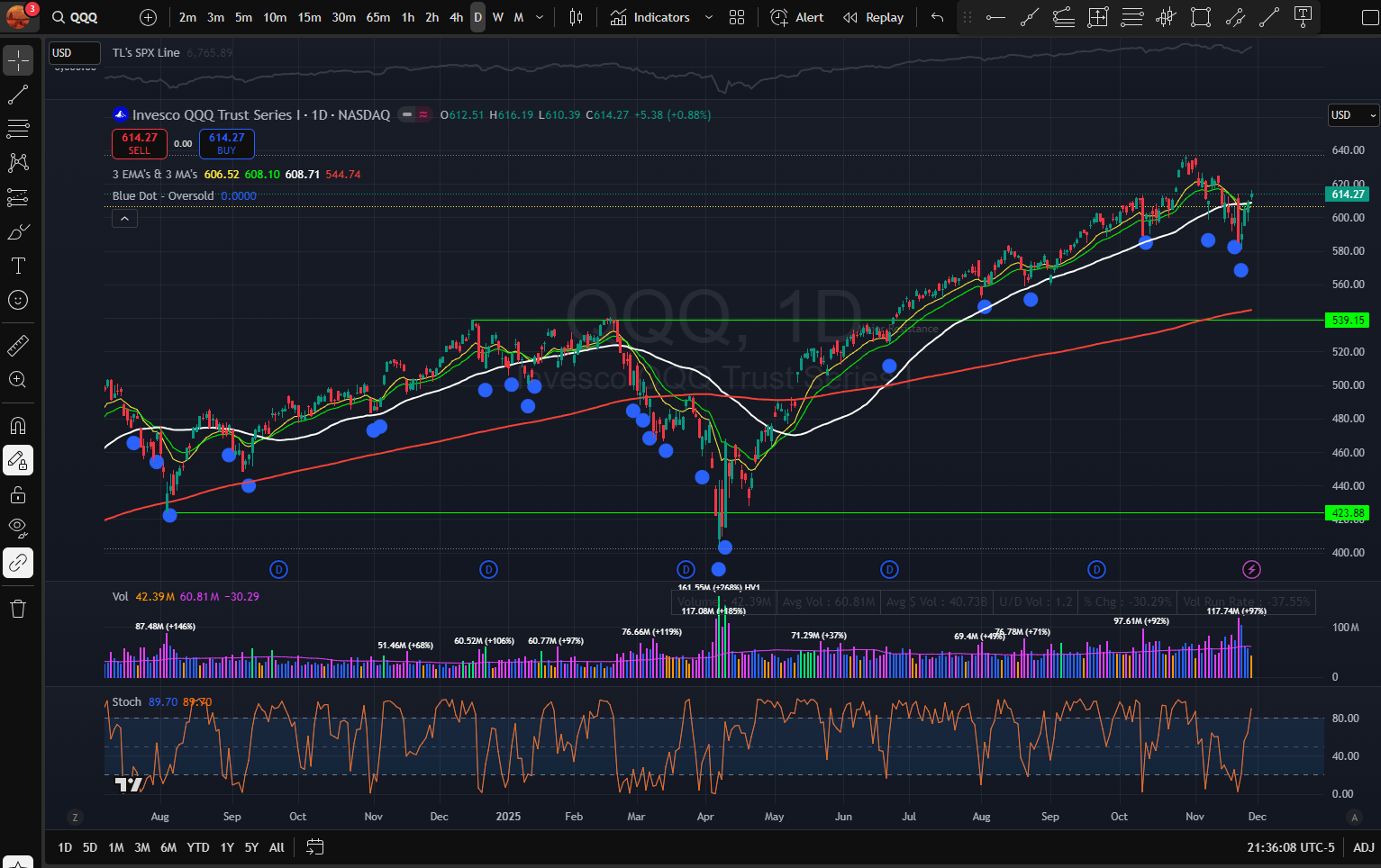
Task: Toggle the drawing sync link icon
Action: (x=18, y=563)
